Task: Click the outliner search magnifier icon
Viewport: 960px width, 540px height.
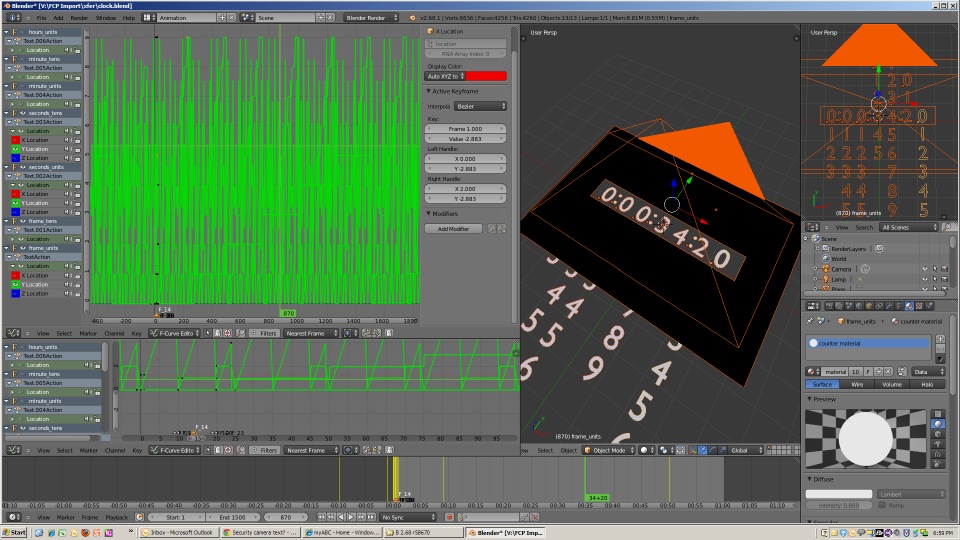Action: pos(947,227)
